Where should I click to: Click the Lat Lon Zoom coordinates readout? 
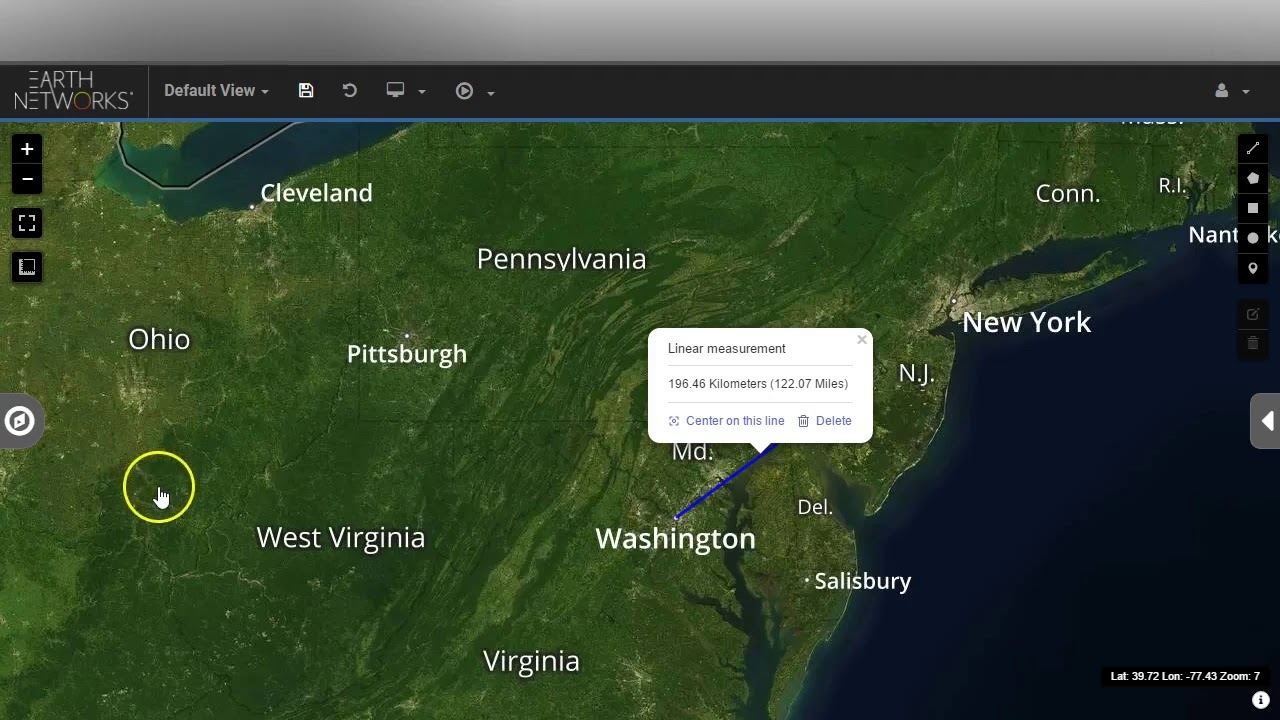[1185, 677]
